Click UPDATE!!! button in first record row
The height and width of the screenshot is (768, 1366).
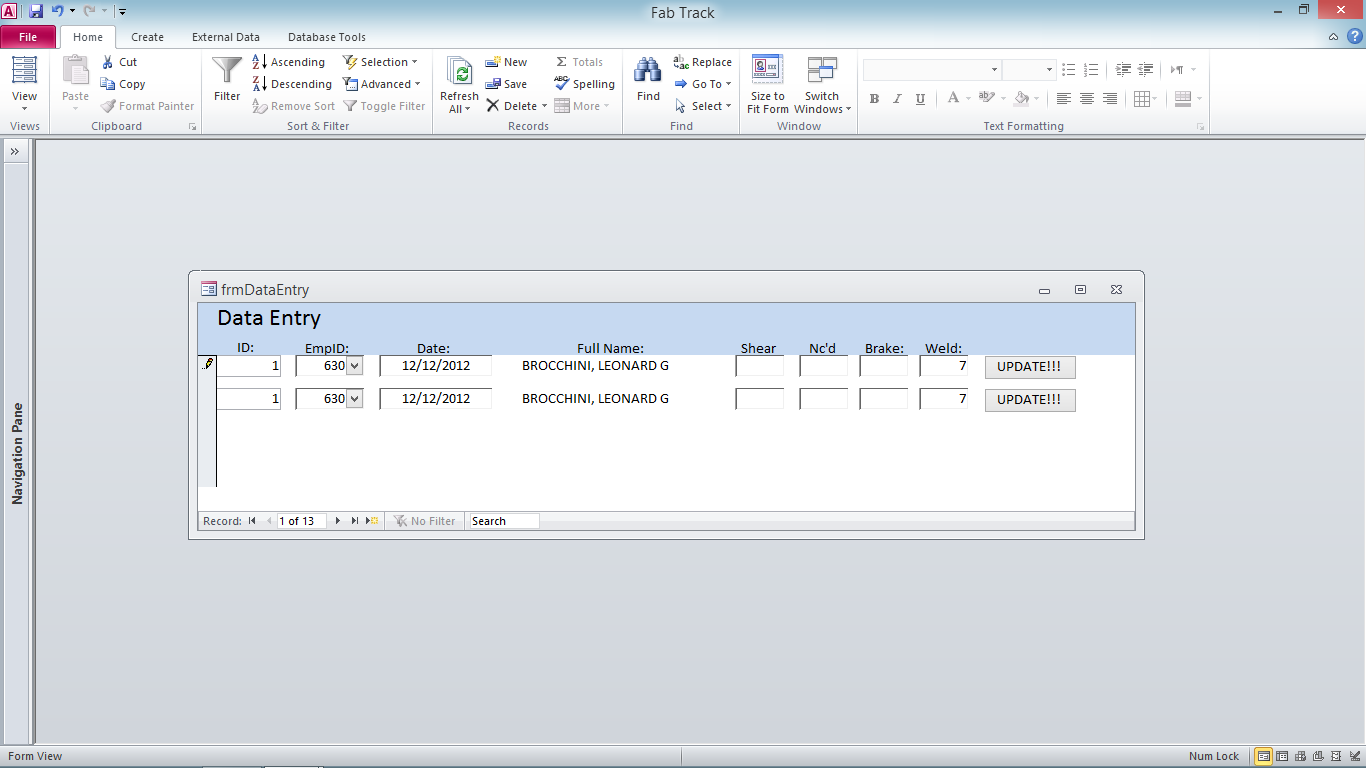(x=1030, y=367)
